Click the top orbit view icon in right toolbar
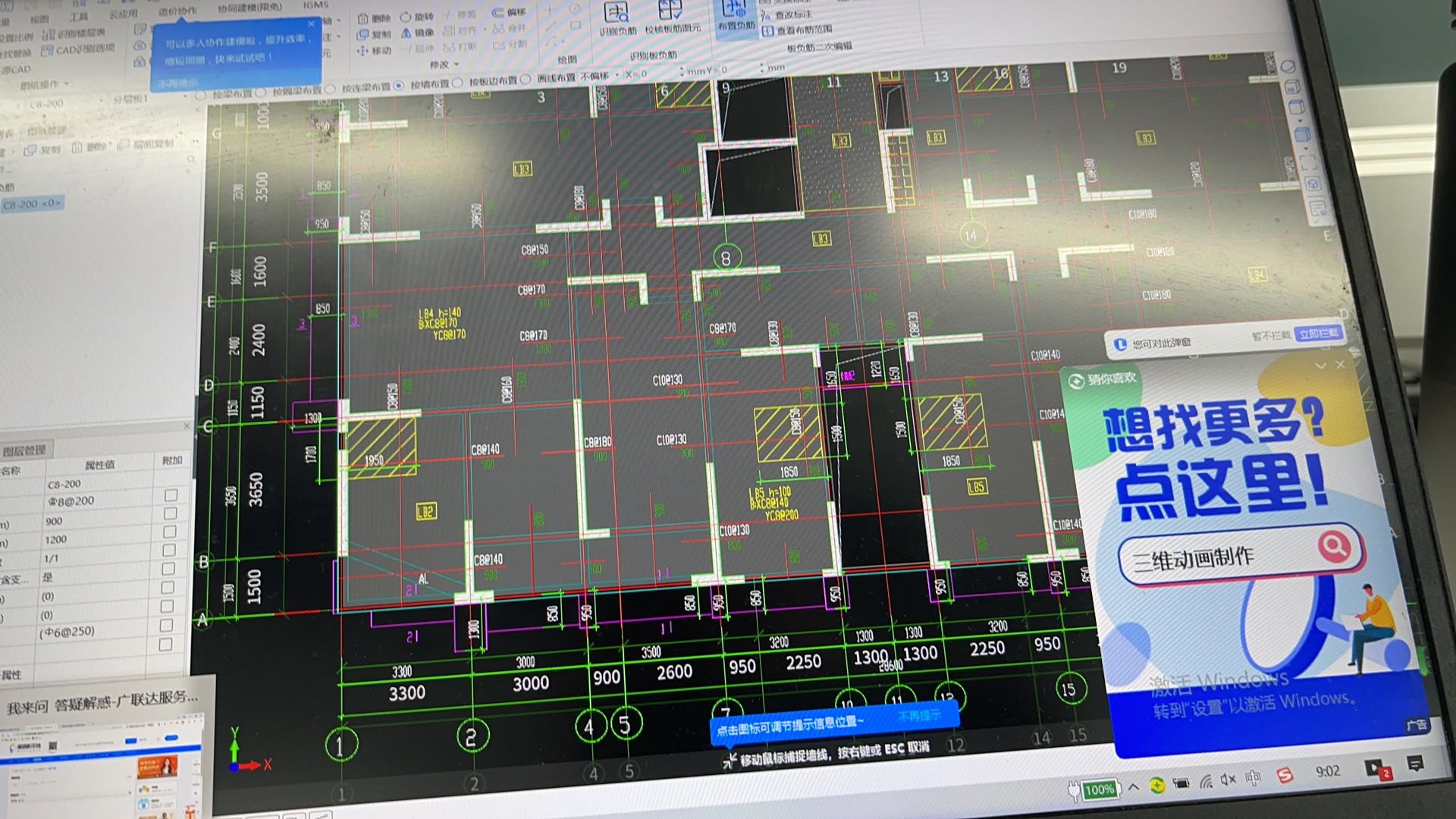The width and height of the screenshot is (1456, 819). pos(1288,67)
